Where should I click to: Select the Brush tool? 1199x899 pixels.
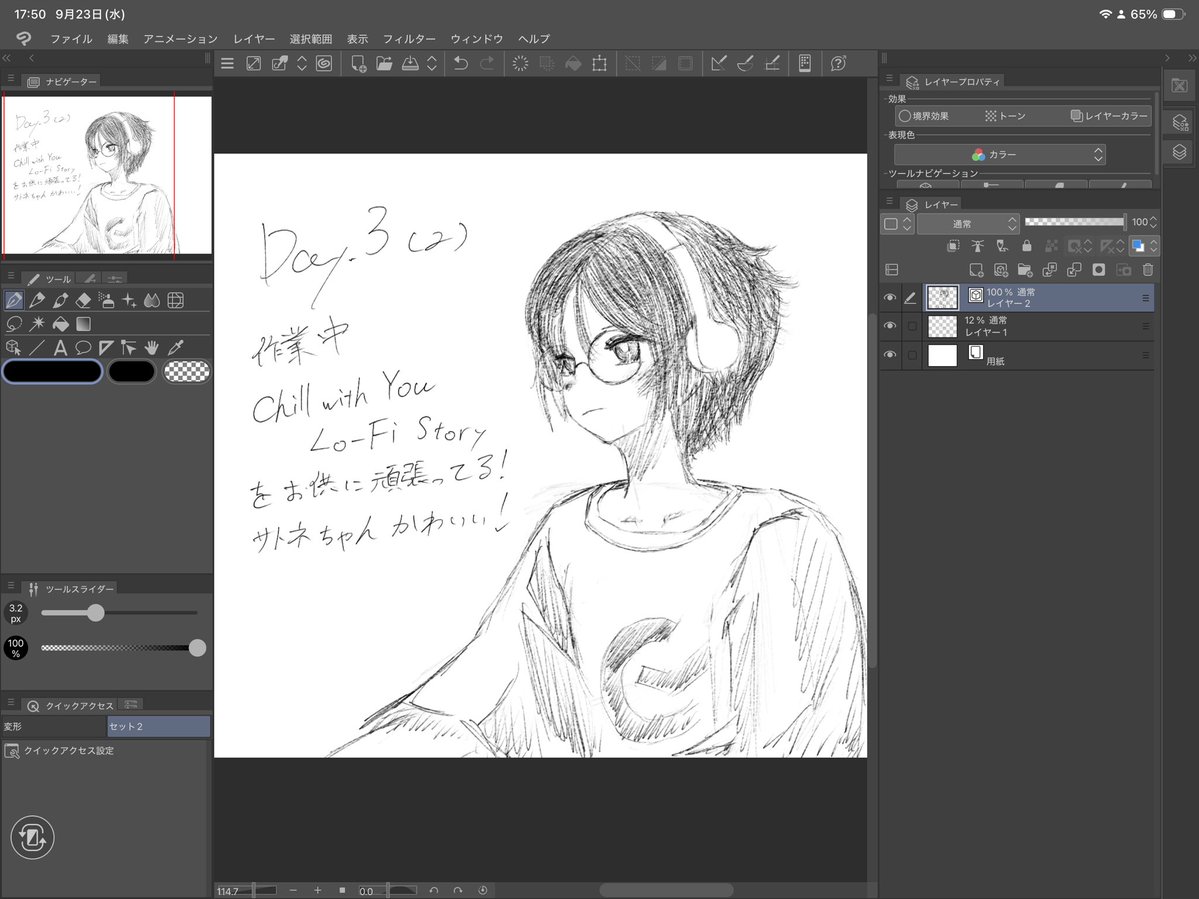pyautogui.click(x=60, y=300)
